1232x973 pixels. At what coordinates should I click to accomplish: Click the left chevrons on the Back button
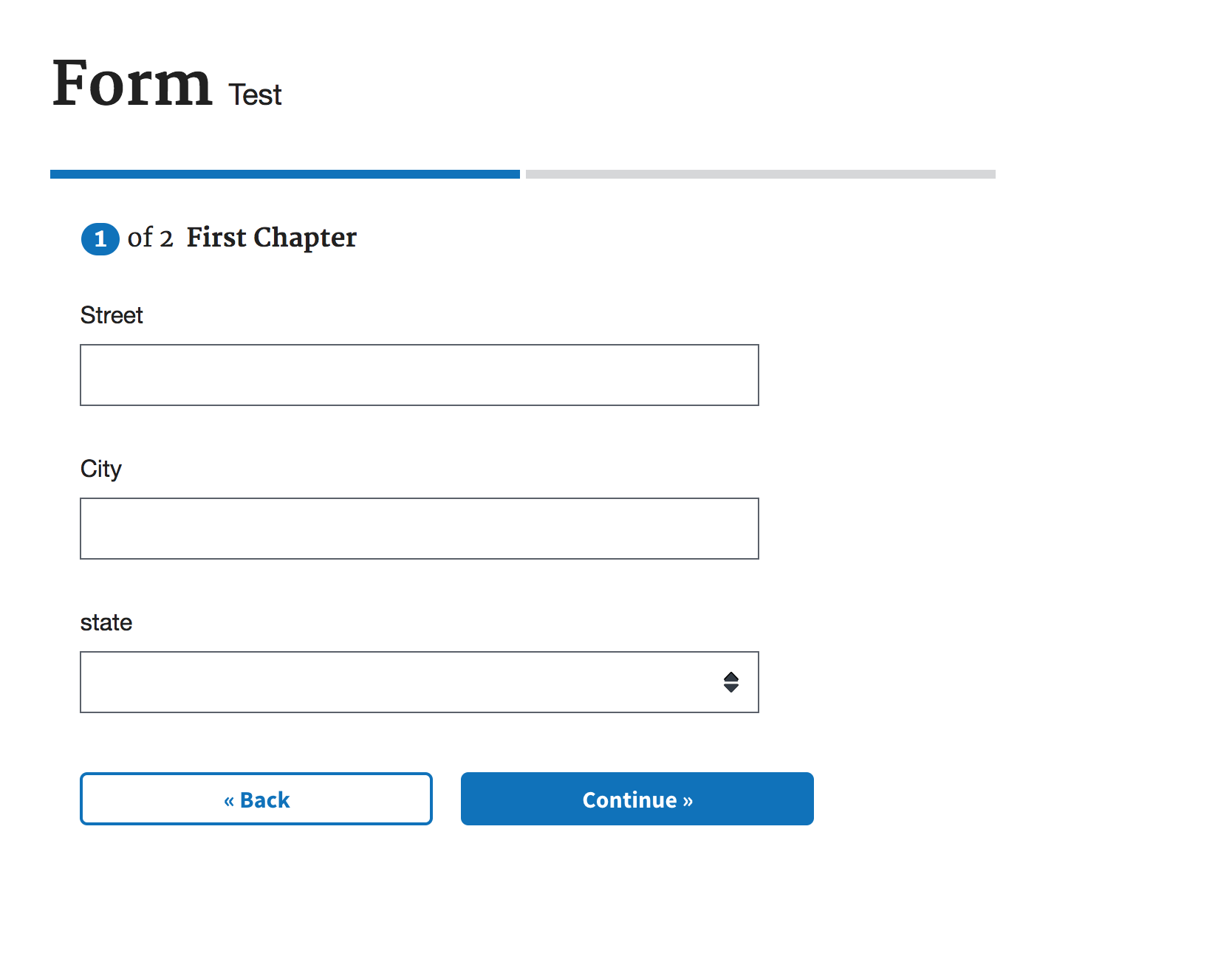(229, 801)
